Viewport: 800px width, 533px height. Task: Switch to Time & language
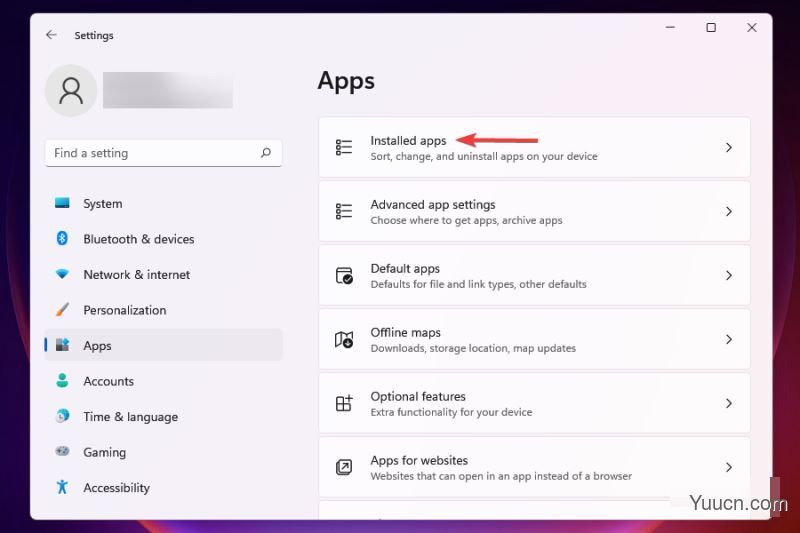pyautogui.click(x=163, y=417)
